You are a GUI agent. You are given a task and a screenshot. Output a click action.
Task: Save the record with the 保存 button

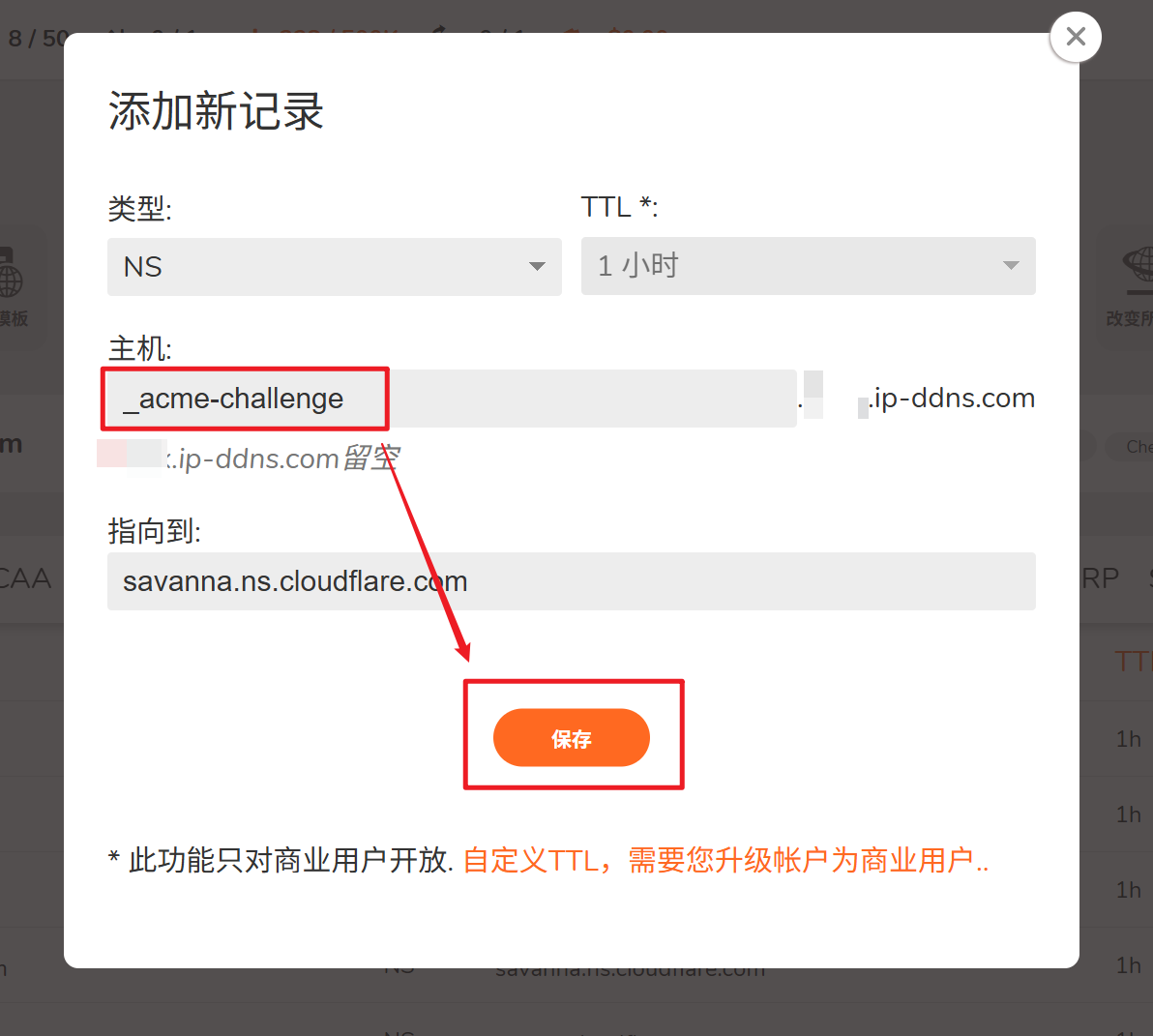click(x=572, y=737)
